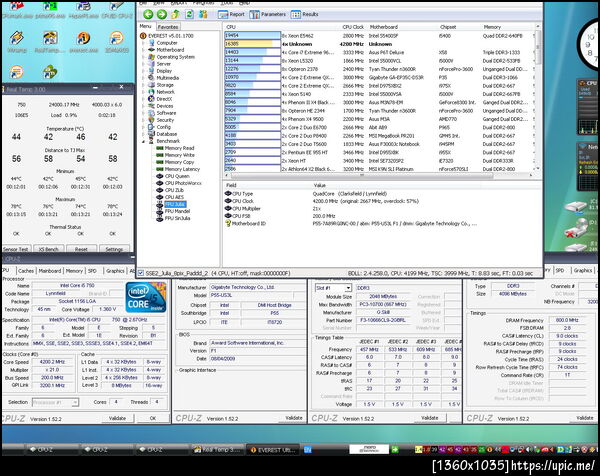The width and height of the screenshot is (600, 476).
Task: Select Multimedia icon in EVEREST tree
Action: pyautogui.click(x=151, y=78)
